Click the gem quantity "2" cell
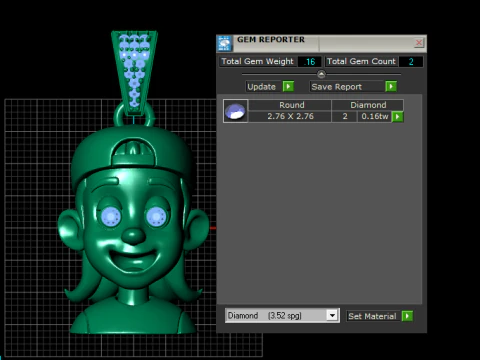The image size is (480, 360). (x=345, y=116)
